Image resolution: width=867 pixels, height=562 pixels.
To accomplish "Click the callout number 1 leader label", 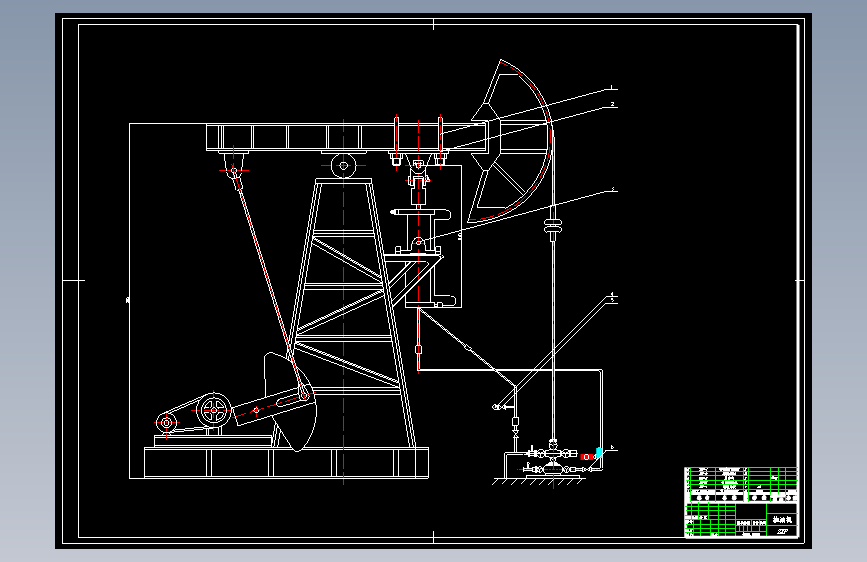I will tap(612, 87).
